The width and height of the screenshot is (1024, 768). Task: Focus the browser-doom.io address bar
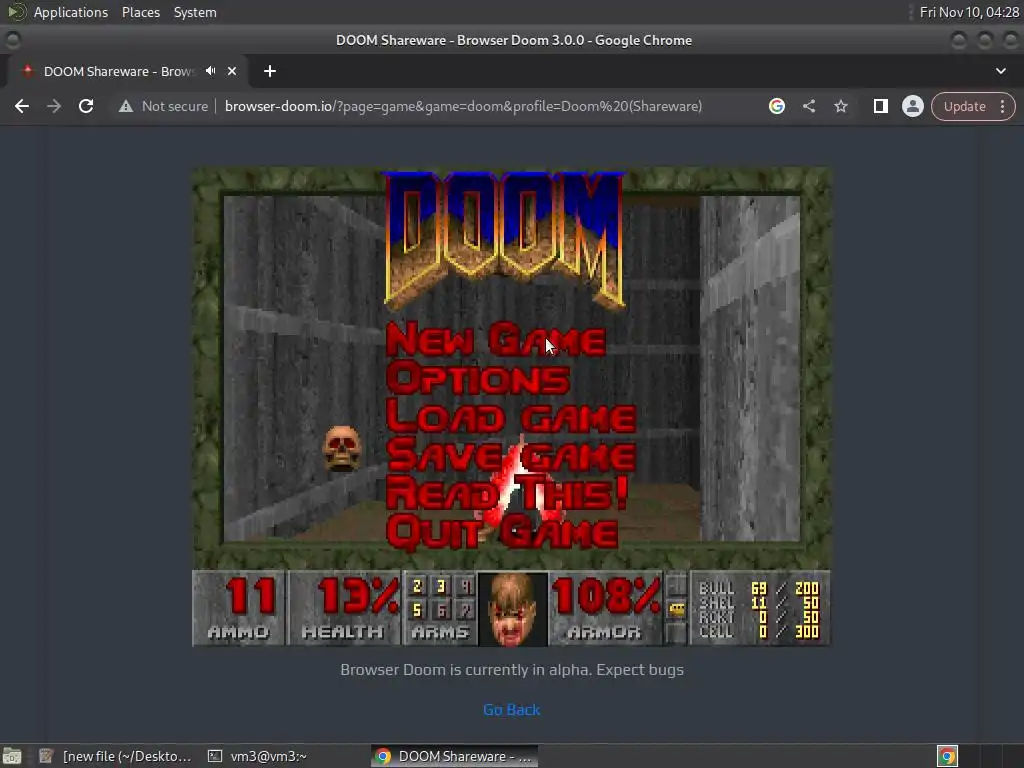click(x=463, y=106)
